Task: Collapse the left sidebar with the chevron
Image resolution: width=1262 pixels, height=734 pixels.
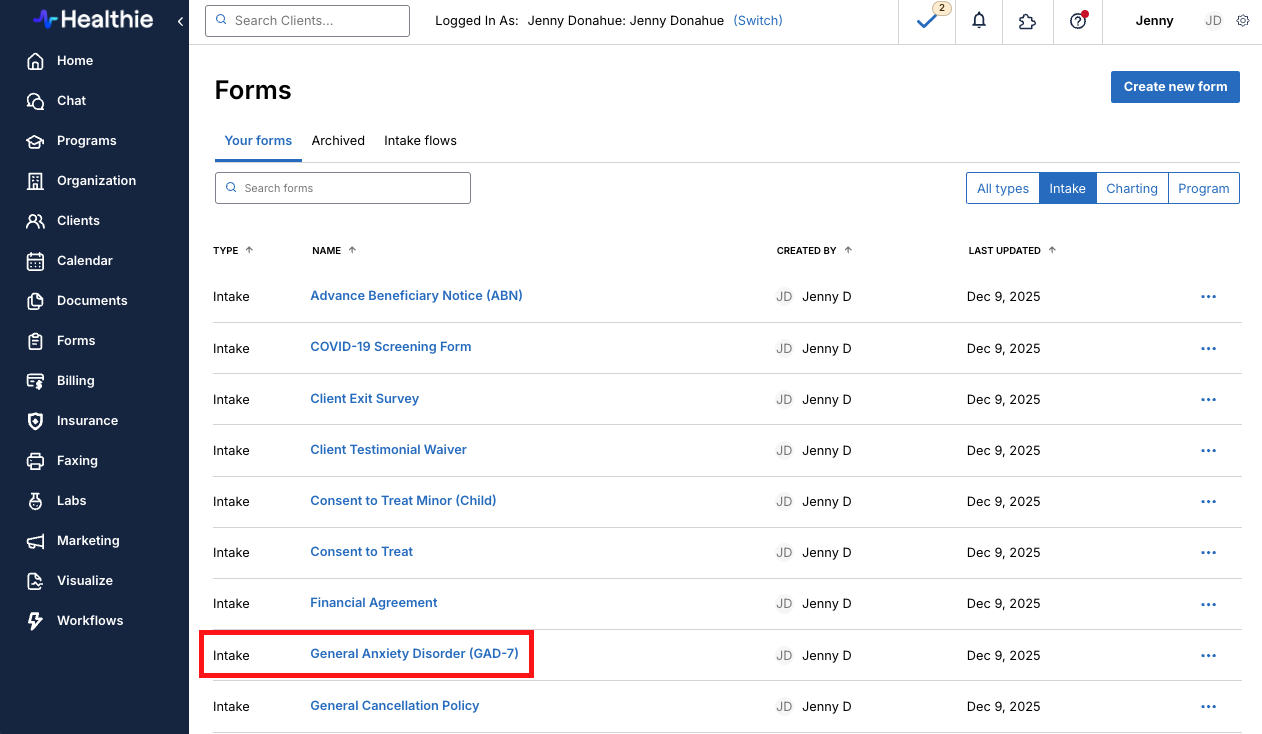Action: pos(180,21)
